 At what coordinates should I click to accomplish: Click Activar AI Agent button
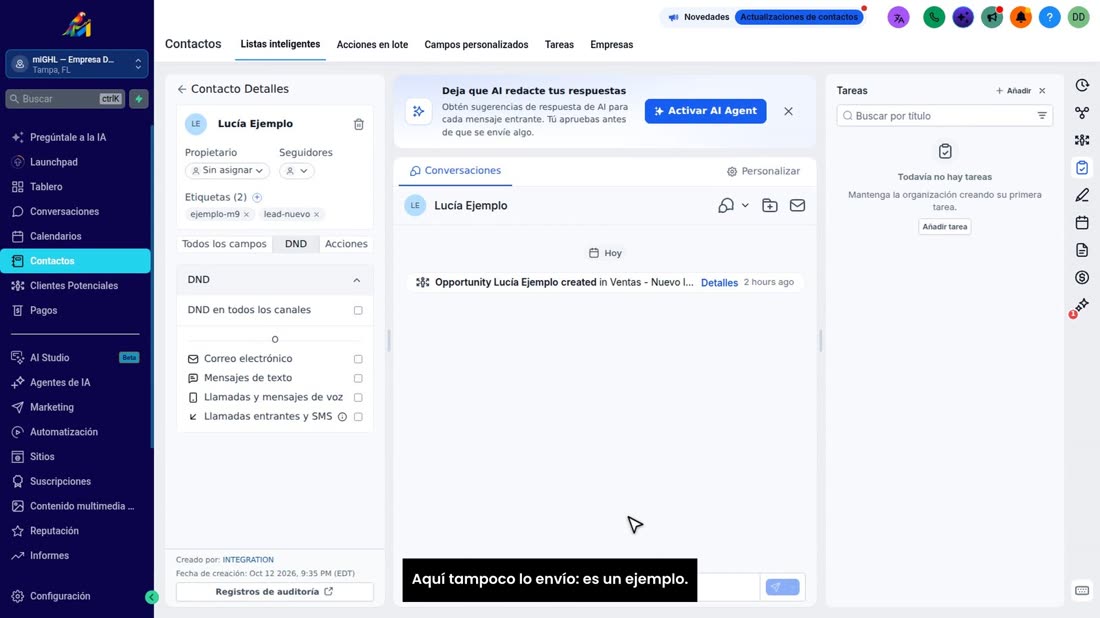pos(705,111)
